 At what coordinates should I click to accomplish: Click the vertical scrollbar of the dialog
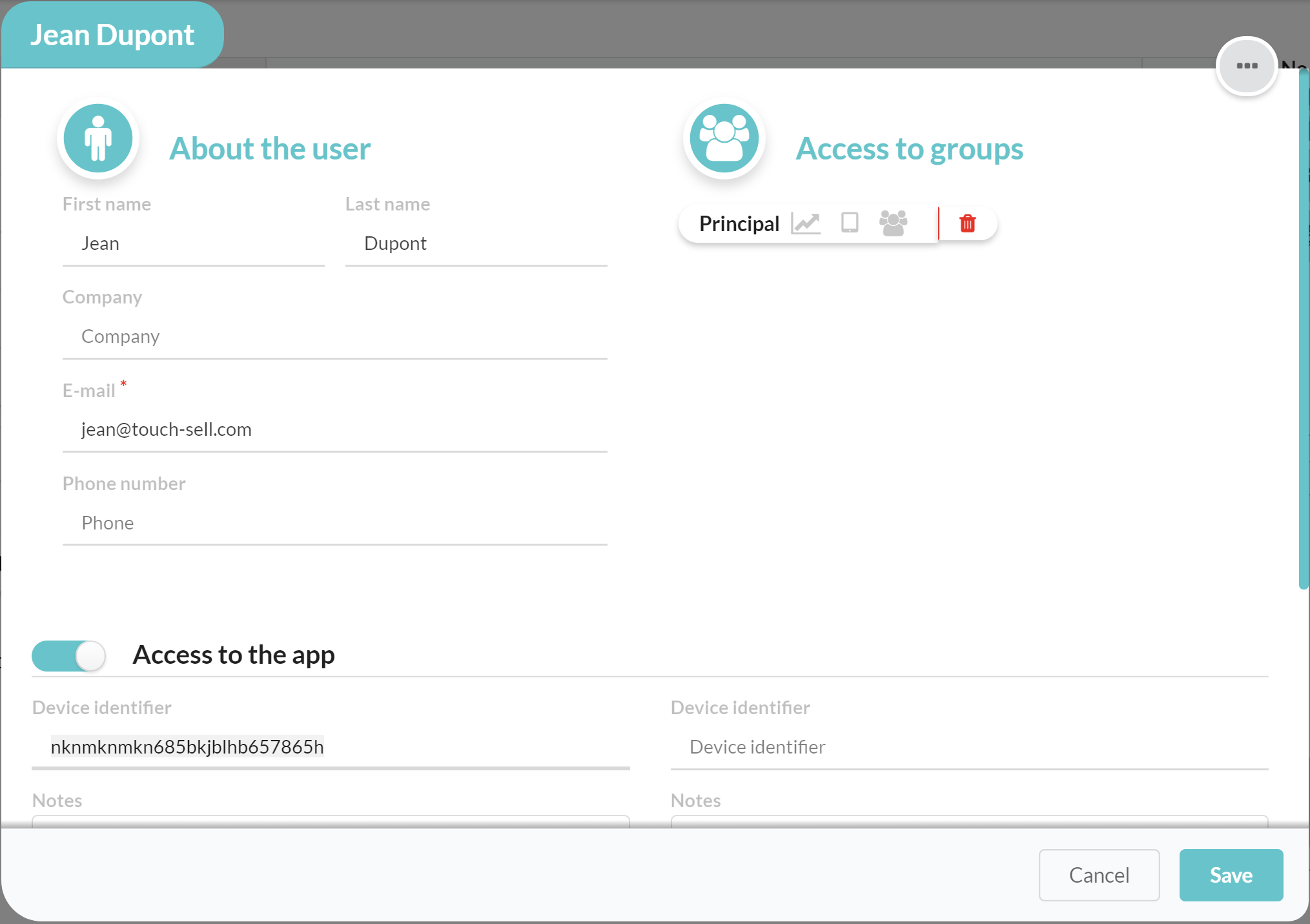[x=1304, y=329]
